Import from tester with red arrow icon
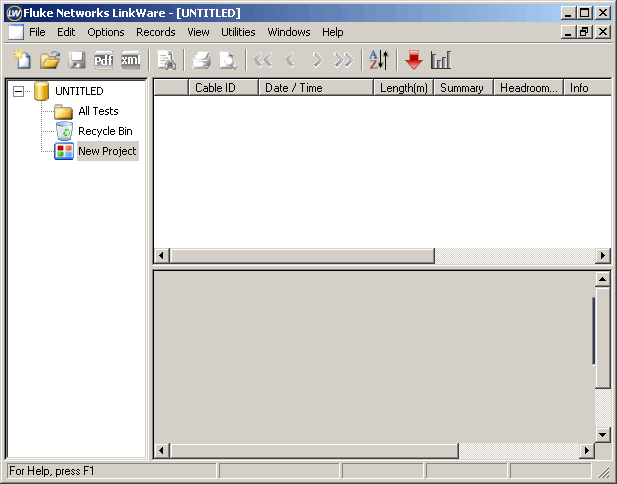This screenshot has width=617, height=484. click(414, 60)
